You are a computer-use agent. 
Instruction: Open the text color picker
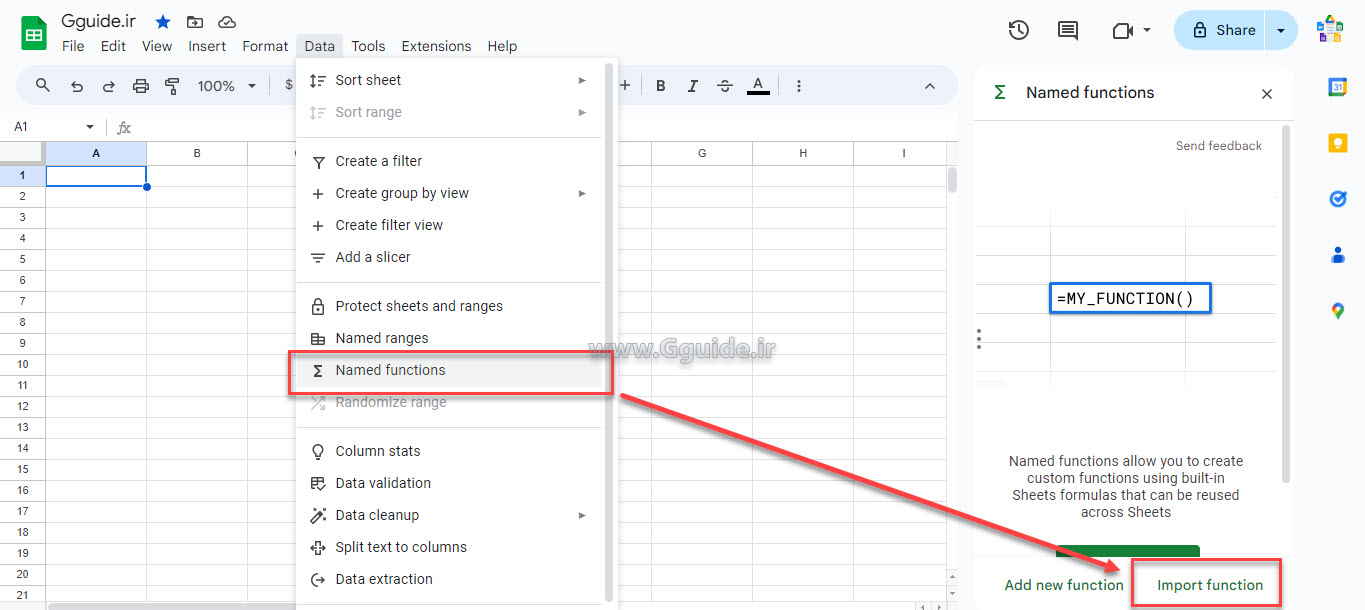pos(758,86)
